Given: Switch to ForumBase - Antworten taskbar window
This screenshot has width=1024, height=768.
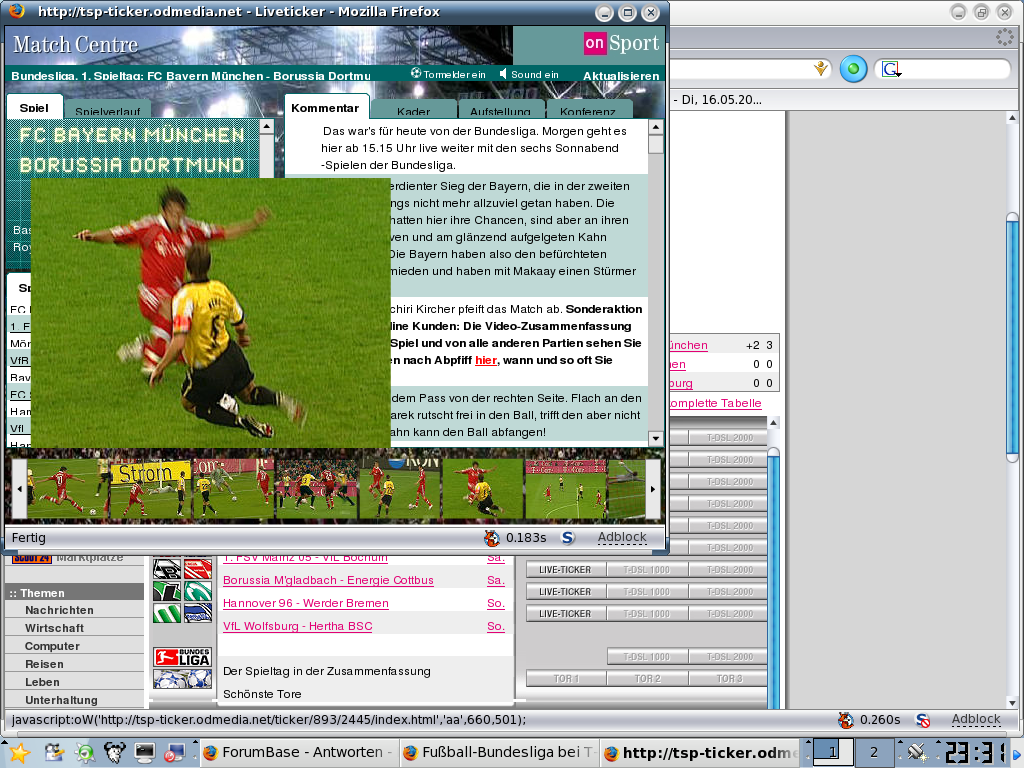Looking at the screenshot, I should coord(297,752).
